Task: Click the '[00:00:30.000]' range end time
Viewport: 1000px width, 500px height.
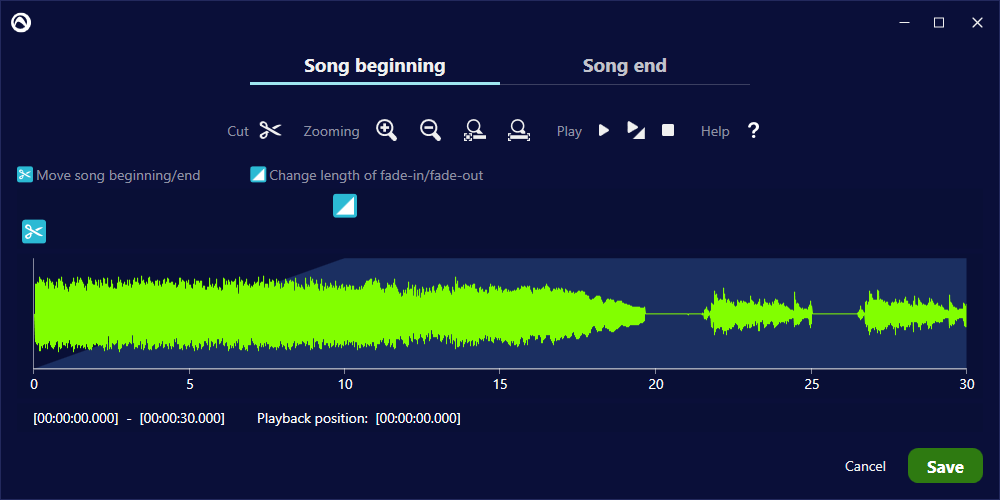Action: click(x=182, y=418)
